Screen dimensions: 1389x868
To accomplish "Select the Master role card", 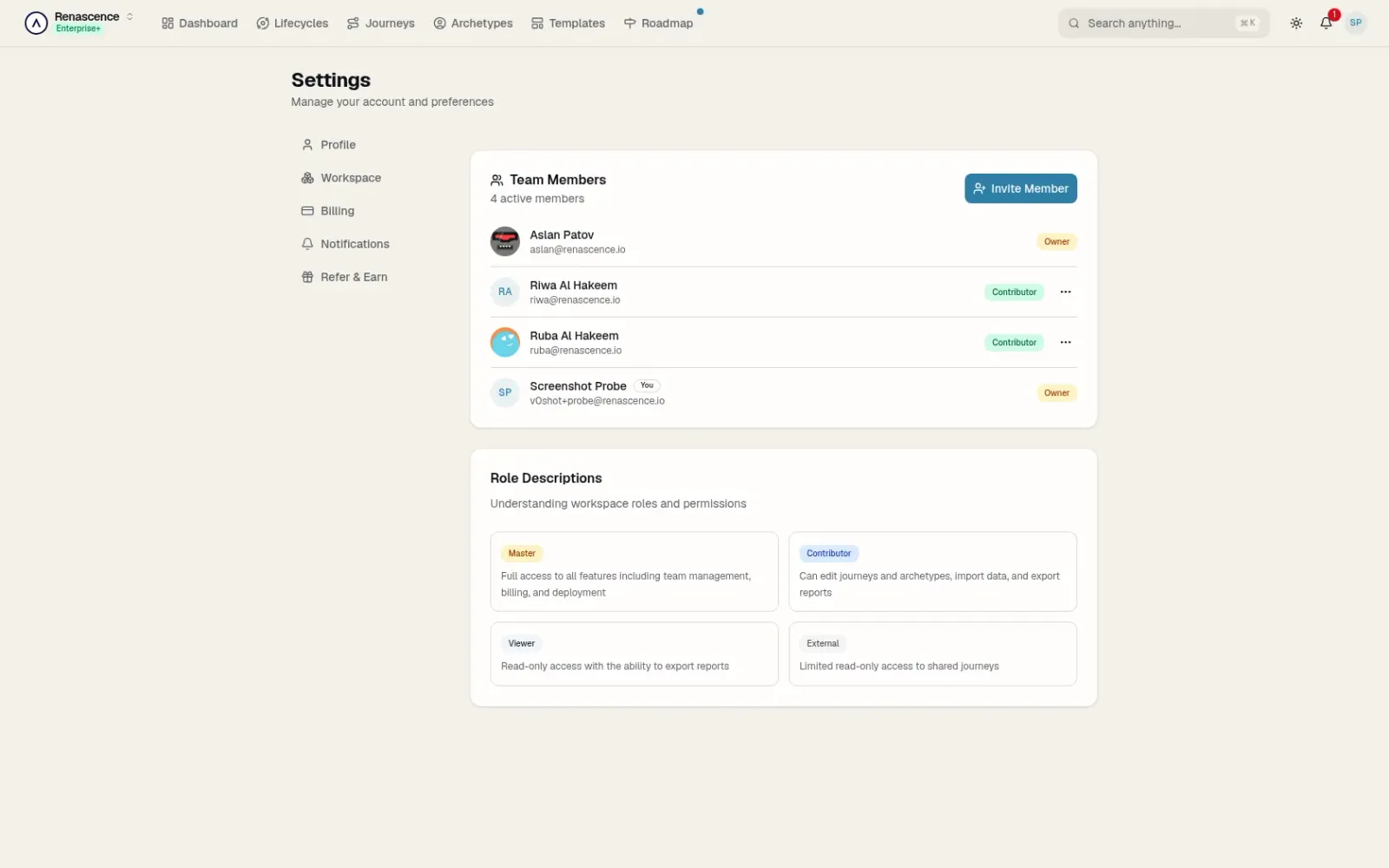I will click(x=634, y=571).
